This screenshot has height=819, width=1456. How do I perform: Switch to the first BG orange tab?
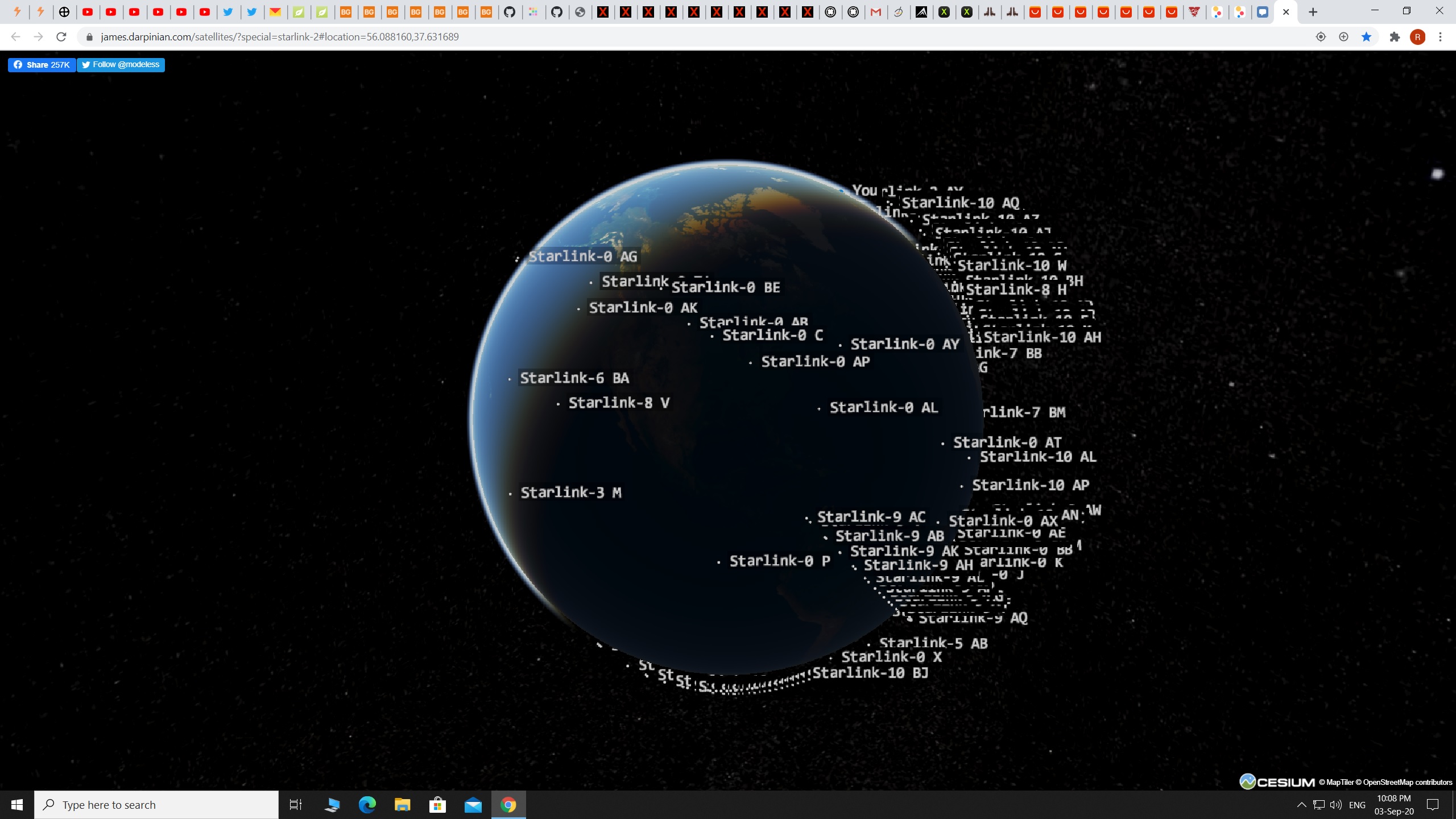[x=346, y=12]
